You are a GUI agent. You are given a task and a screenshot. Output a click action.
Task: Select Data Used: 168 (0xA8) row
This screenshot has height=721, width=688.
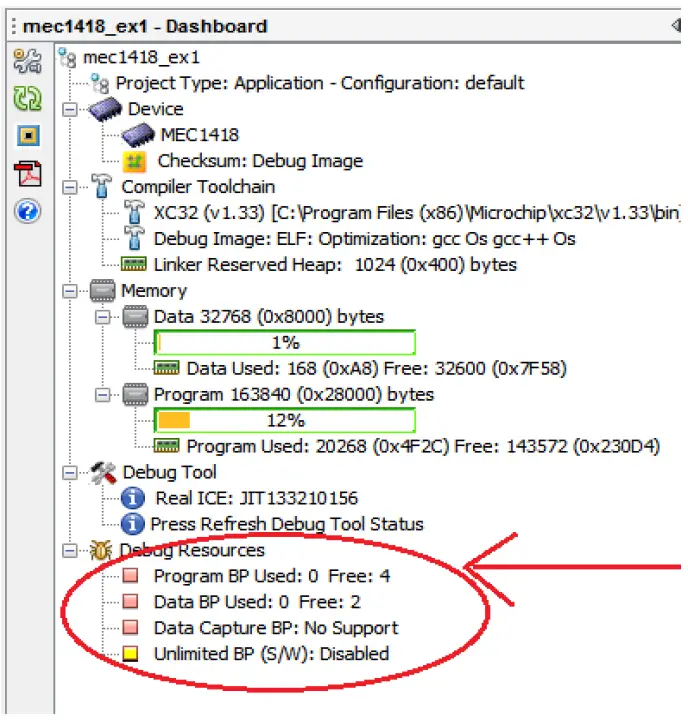pos(376,369)
